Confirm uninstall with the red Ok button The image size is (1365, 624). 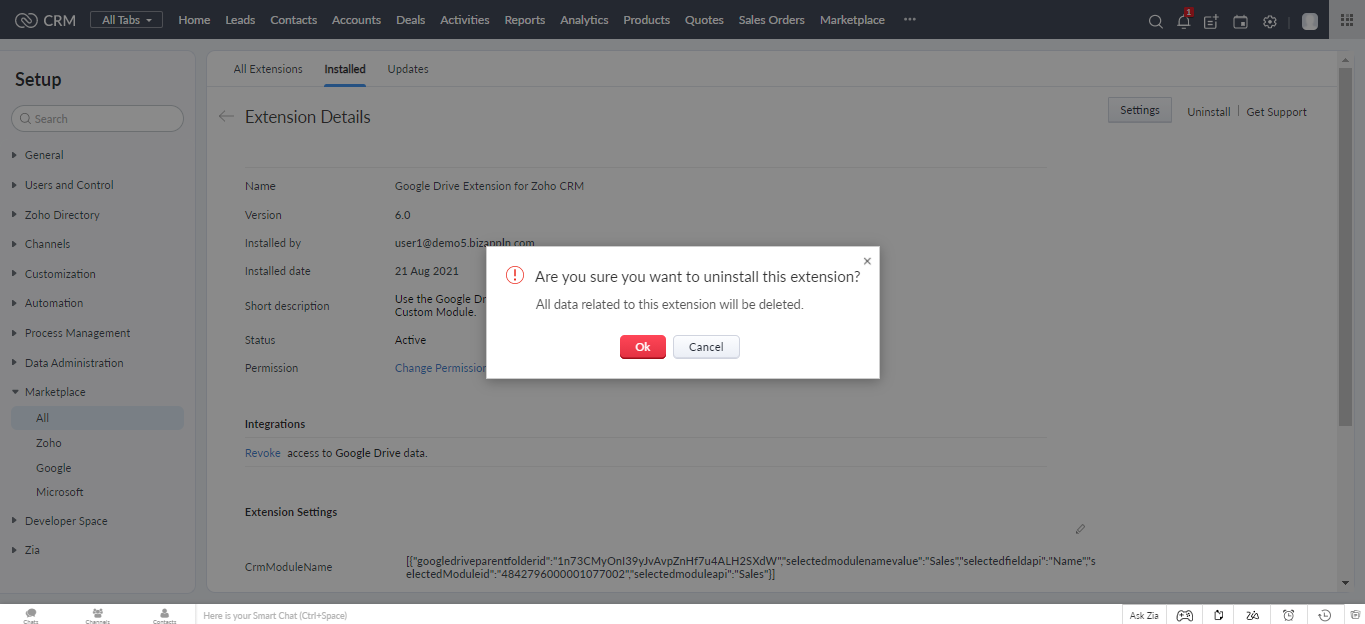point(642,347)
